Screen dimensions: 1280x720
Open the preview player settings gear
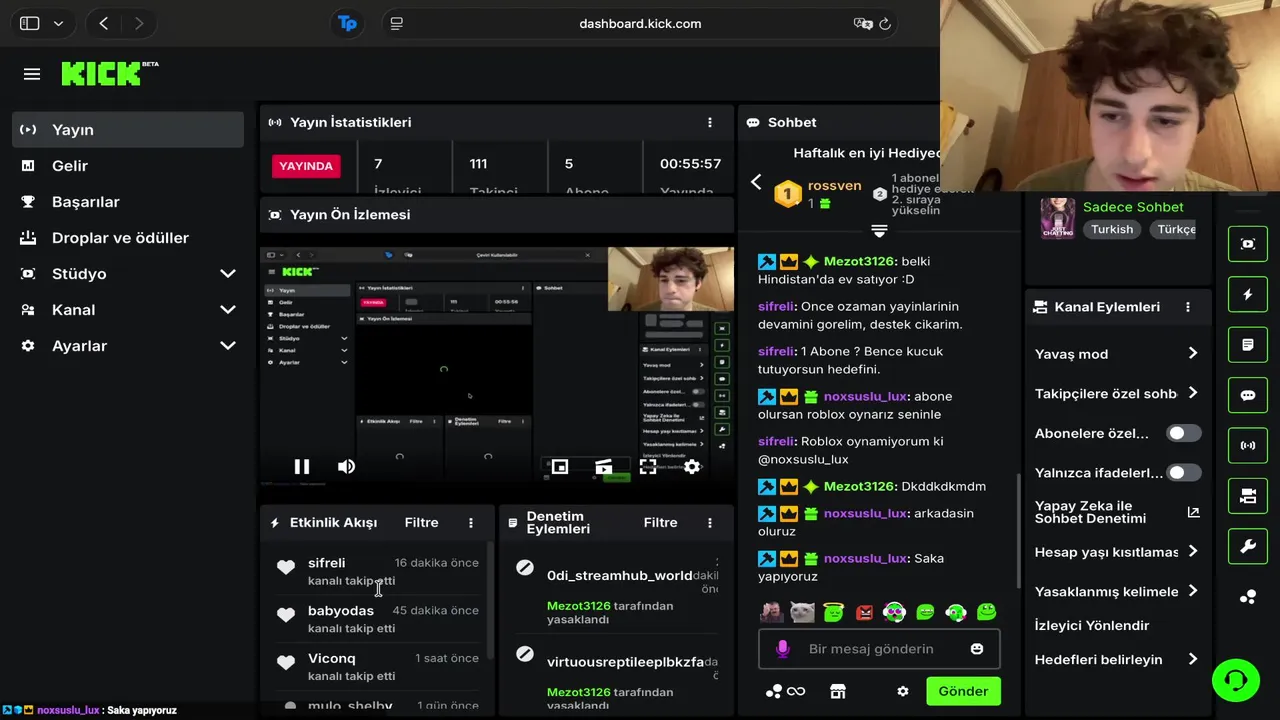692,467
